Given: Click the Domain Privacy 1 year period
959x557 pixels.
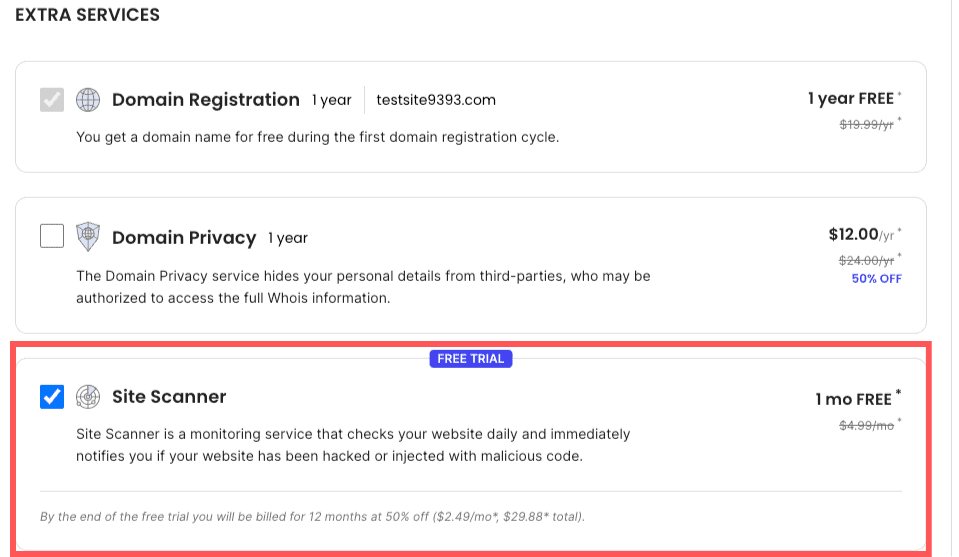Looking at the screenshot, I should pyautogui.click(x=288, y=238).
